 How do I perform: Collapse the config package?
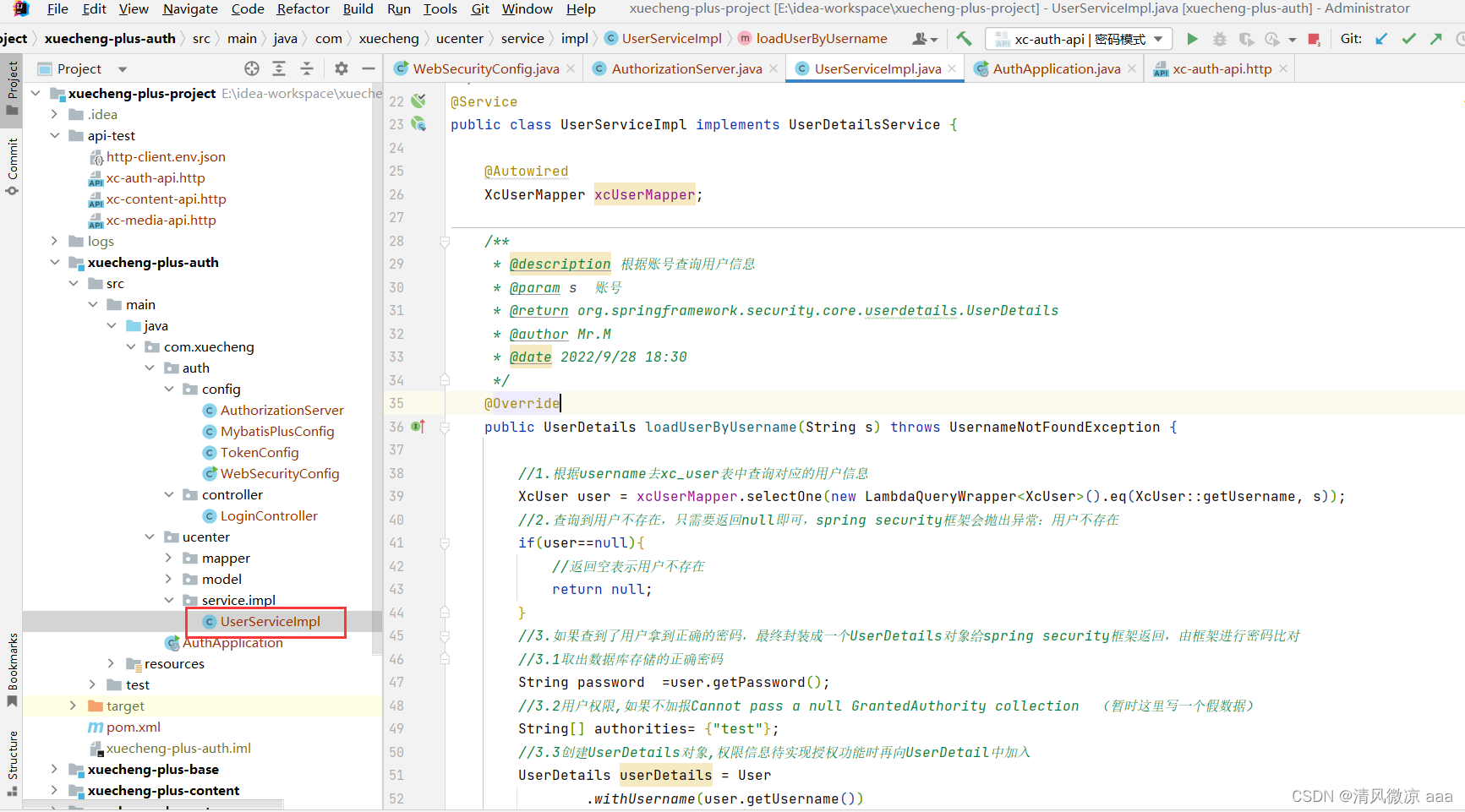[x=169, y=389]
